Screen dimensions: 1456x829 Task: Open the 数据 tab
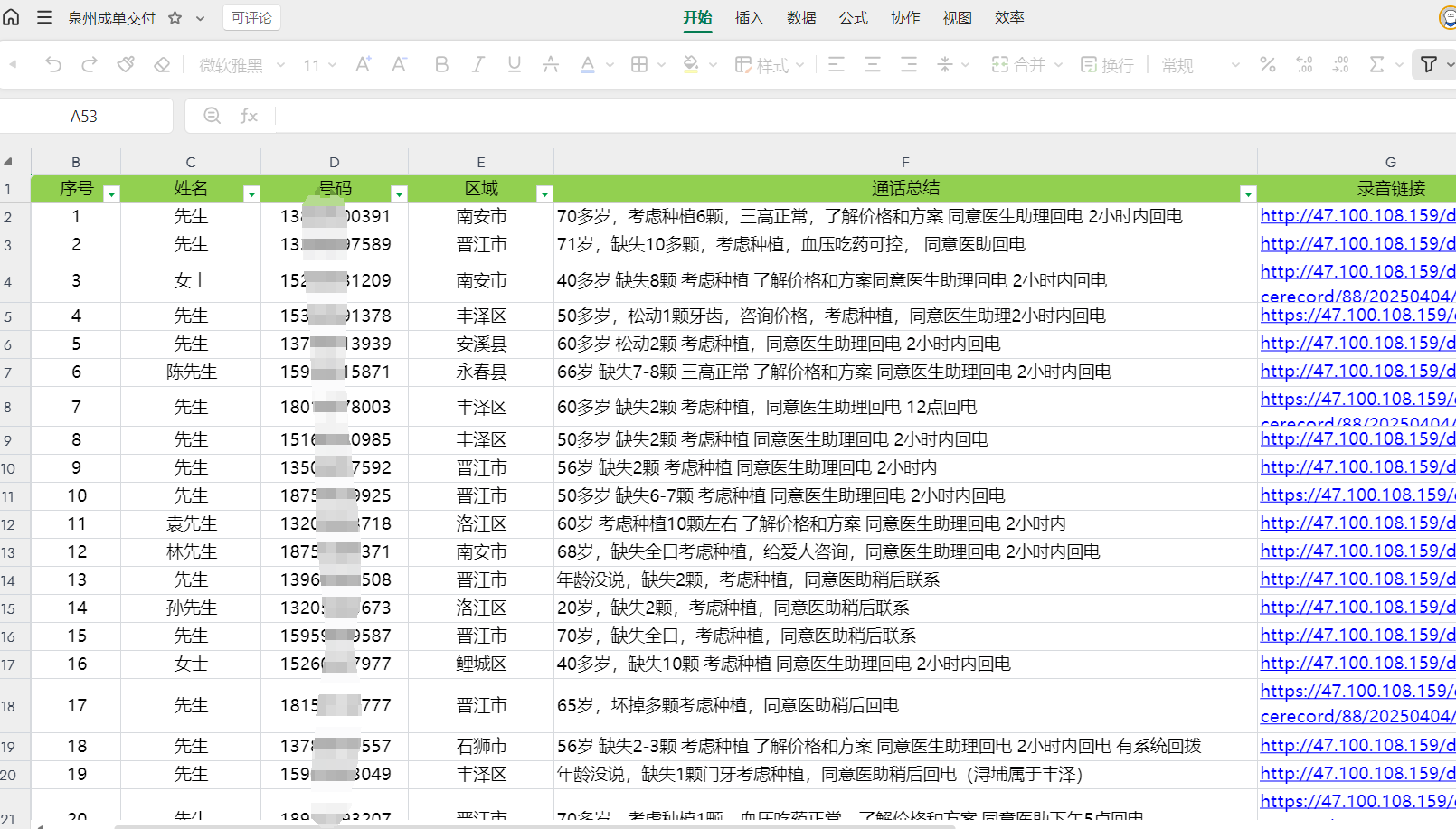point(800,18)
